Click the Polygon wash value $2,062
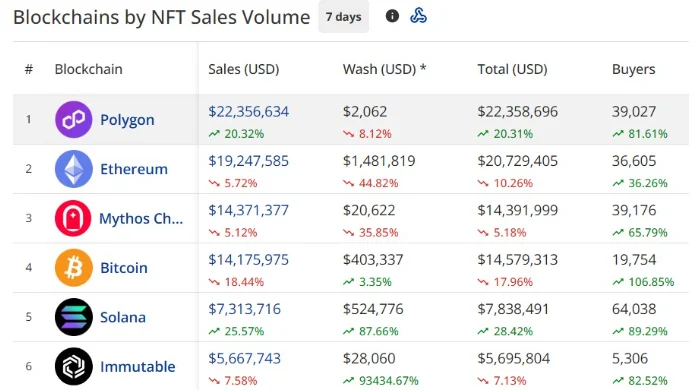694x391 pixels. click(365, 112)
